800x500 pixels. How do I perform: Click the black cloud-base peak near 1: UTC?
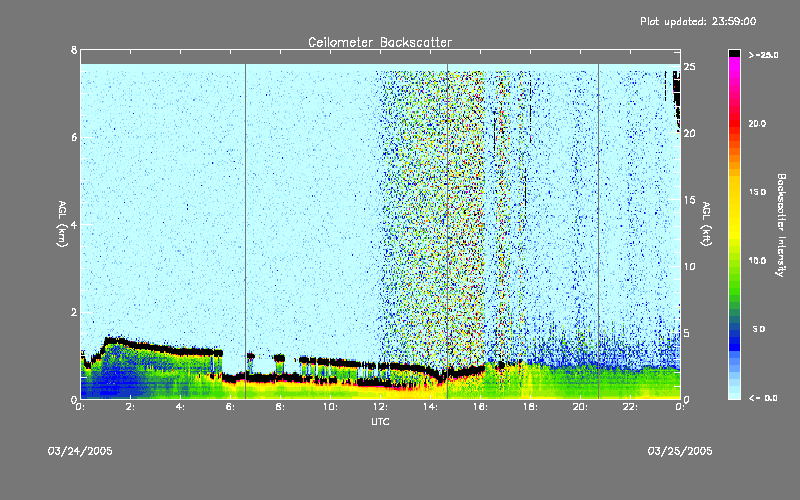click(x=113, y=340)
